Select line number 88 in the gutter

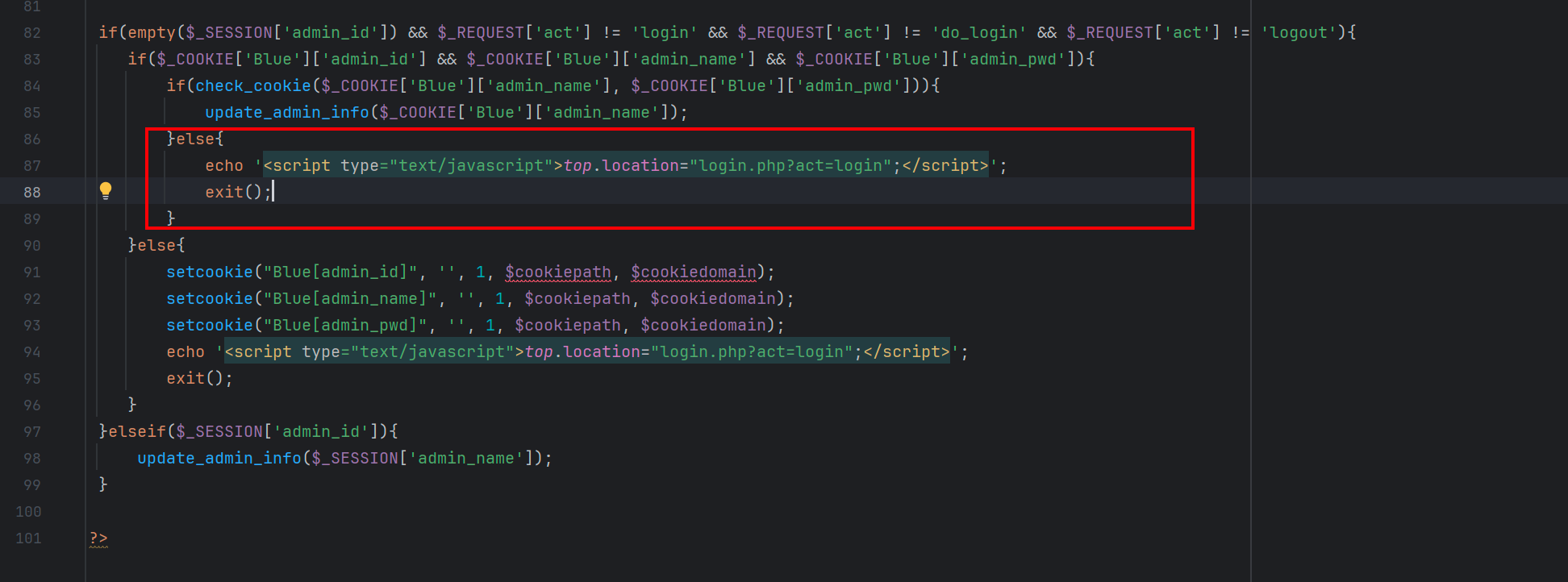tap(32, 193)
